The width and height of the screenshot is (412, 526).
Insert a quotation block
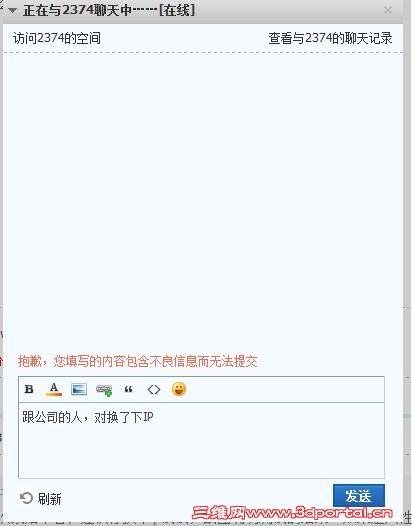click(128, 389)
